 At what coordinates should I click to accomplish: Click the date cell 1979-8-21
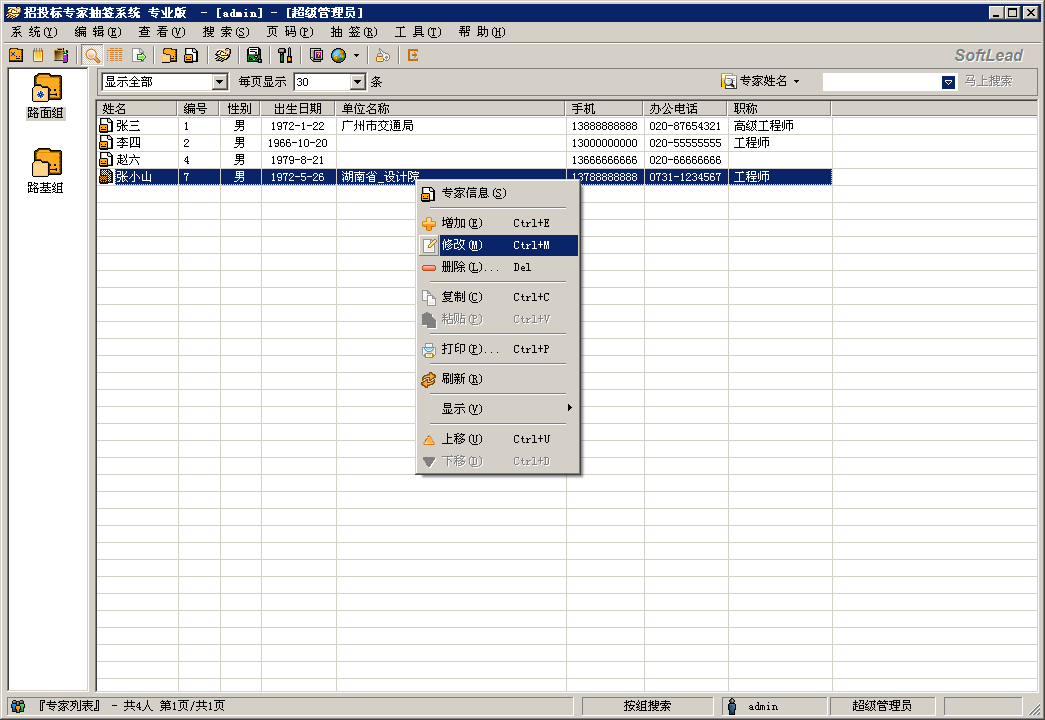coord(298,160)
